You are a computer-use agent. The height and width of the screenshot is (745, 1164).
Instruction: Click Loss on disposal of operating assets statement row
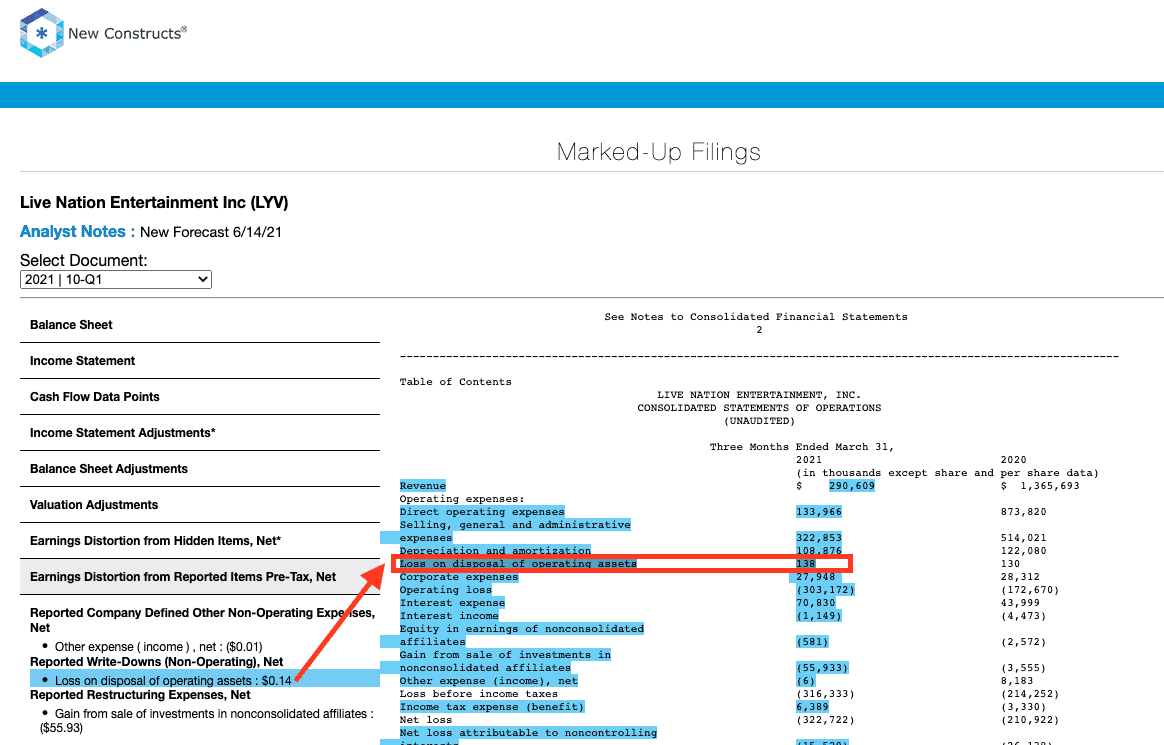[x=622, y=564]
